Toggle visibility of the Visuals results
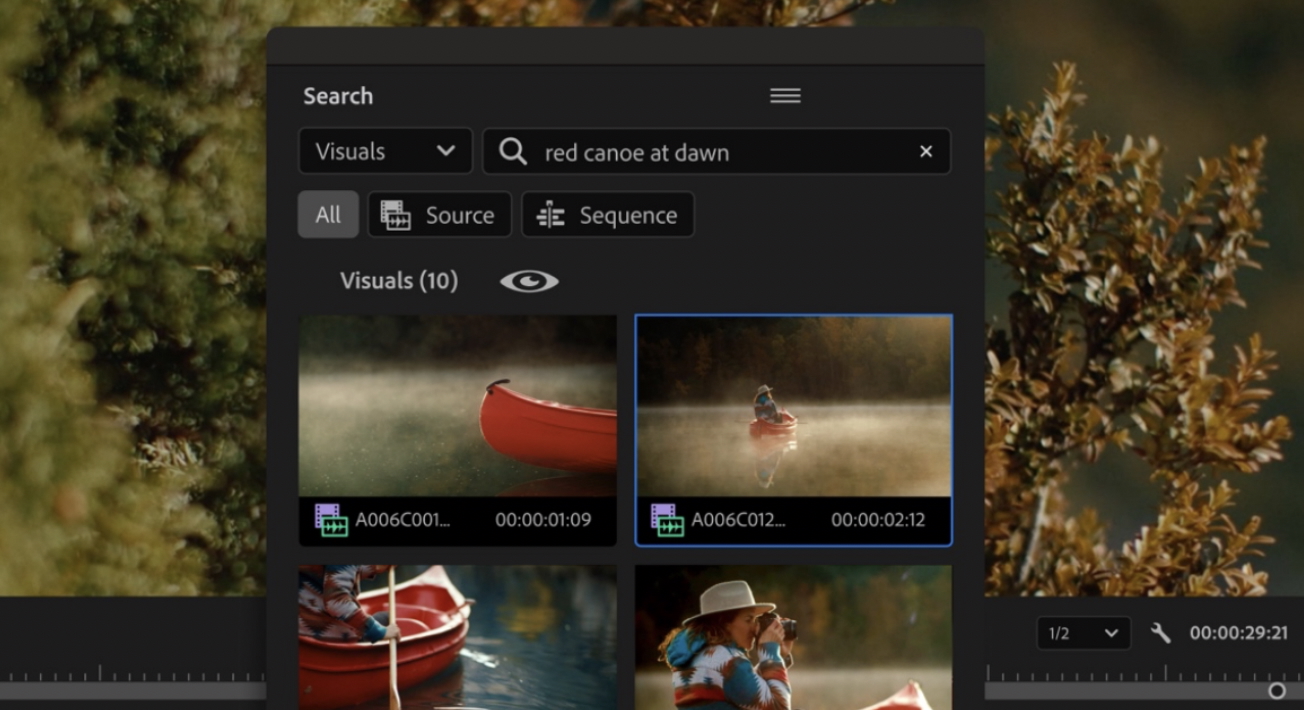 [x=530, y=281]
